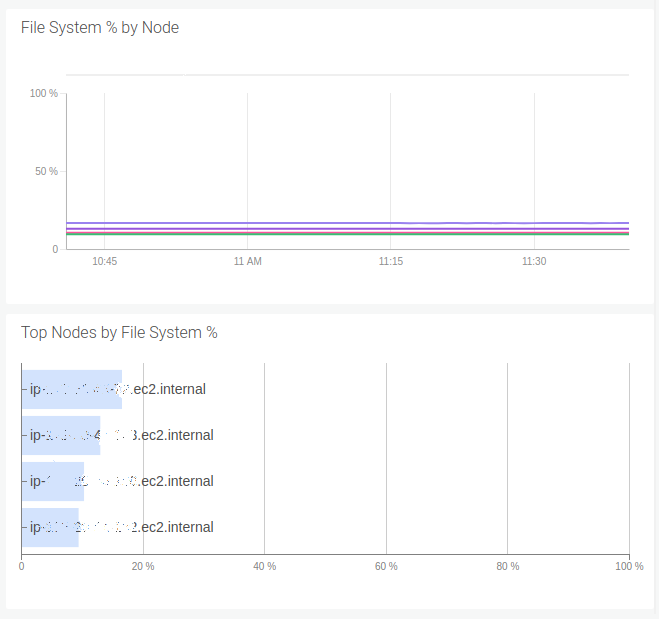Click the 11:30 time axis label
This screenshot has width=659, height=619.
coord(534,261)
